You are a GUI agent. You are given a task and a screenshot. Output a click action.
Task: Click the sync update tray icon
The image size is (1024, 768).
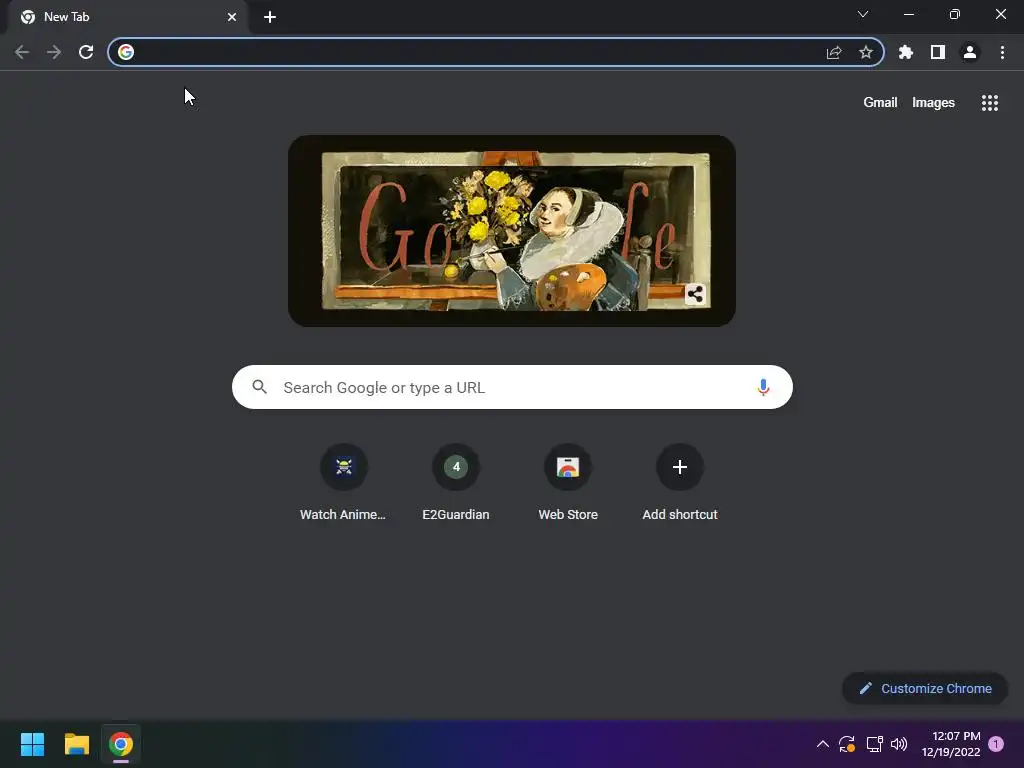(847, 744)
